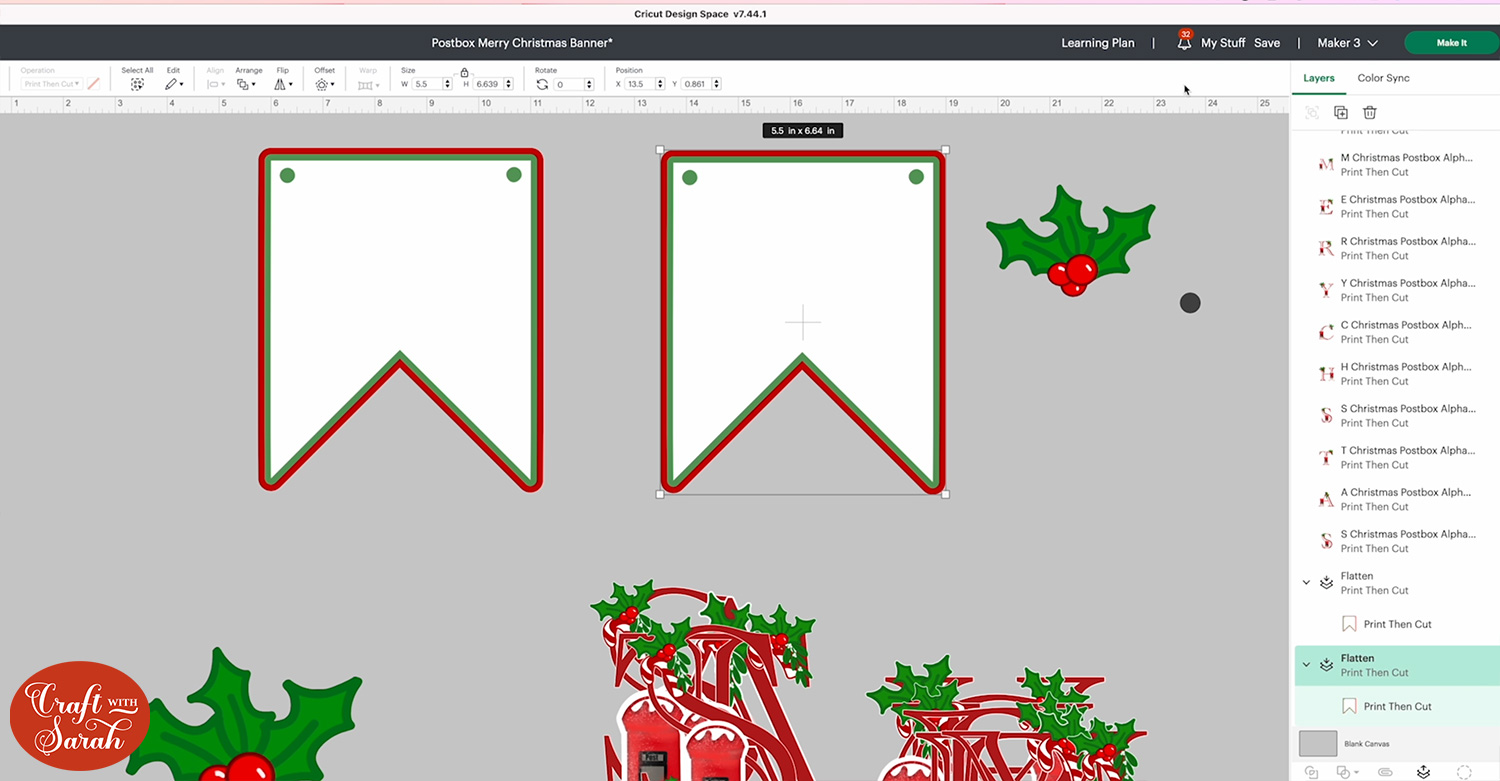Click the Unflatten icon at panel bottom
Screen dimensions: 1500x781
pos(1424,772)
